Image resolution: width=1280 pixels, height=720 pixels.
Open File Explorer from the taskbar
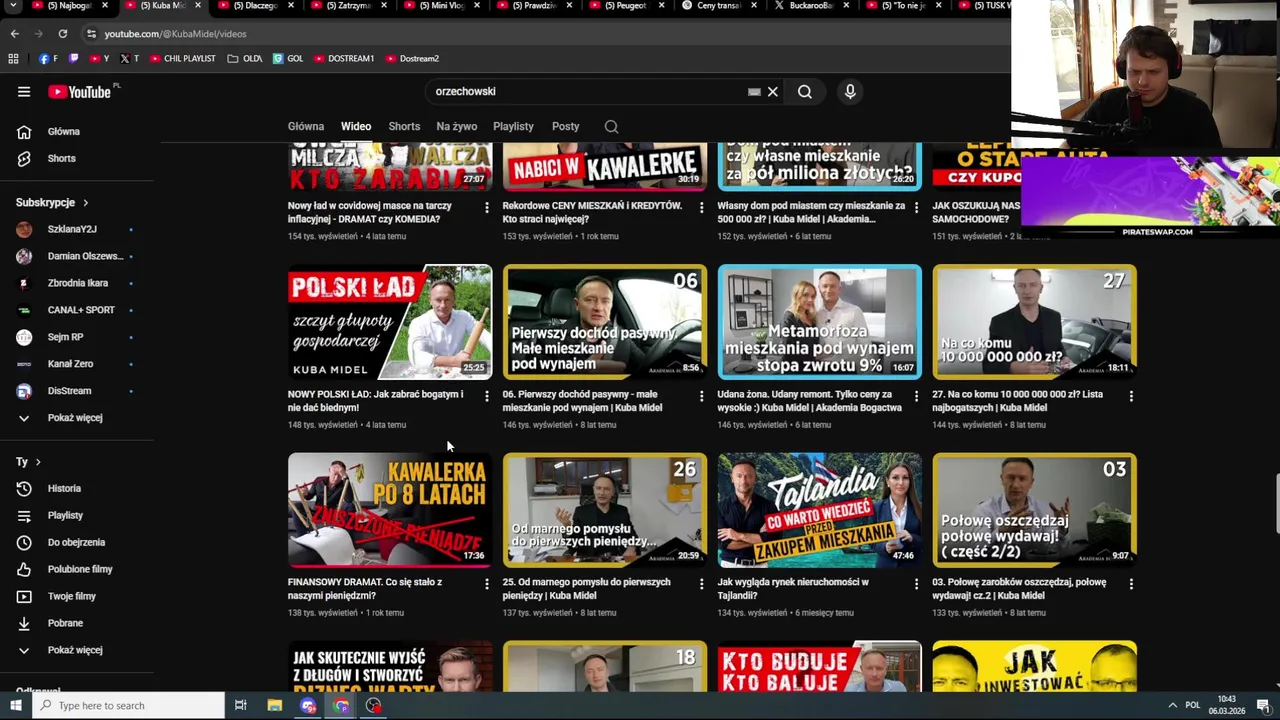(275, 706)
